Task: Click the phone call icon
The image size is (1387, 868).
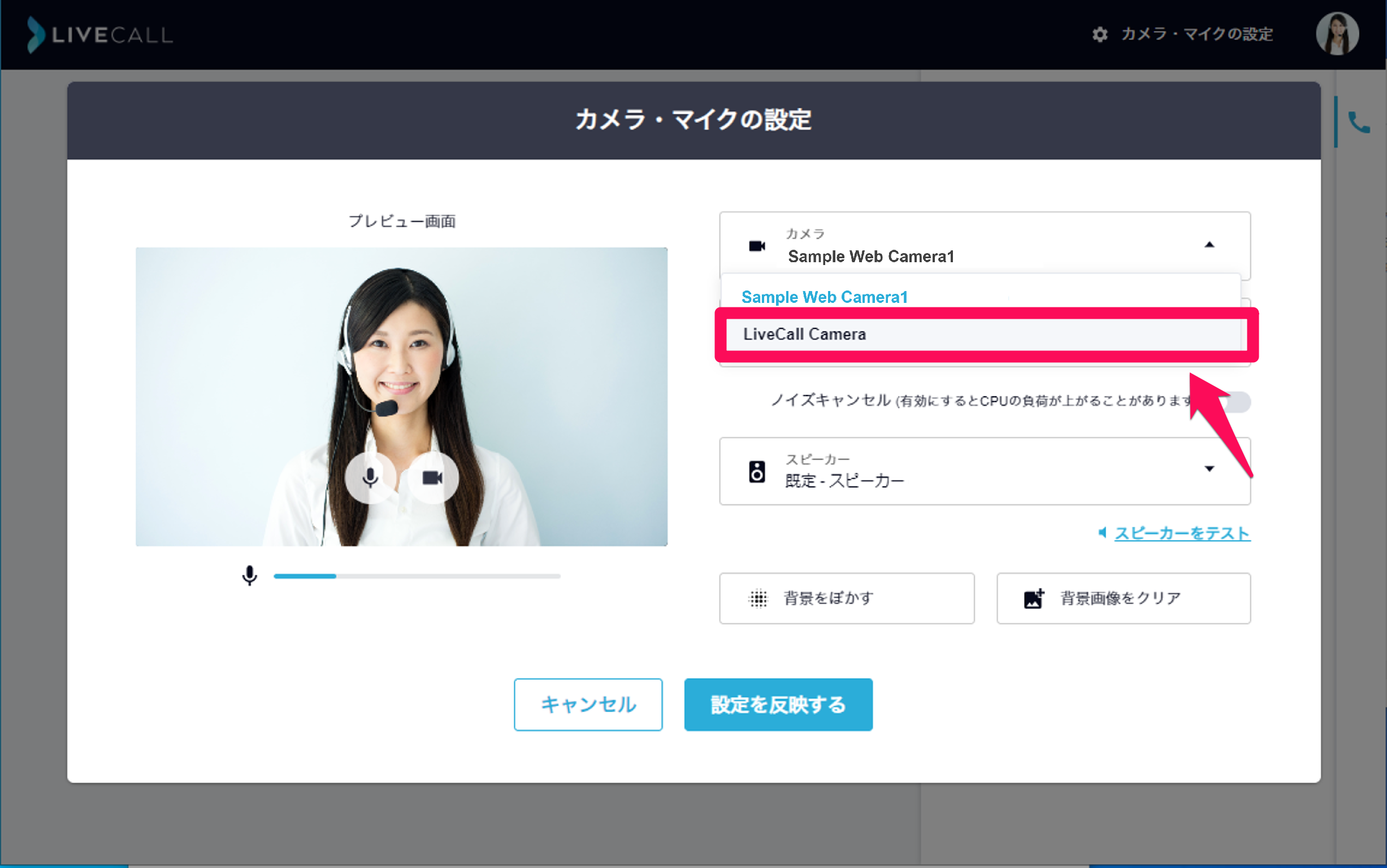Action: pos(1359,122)
